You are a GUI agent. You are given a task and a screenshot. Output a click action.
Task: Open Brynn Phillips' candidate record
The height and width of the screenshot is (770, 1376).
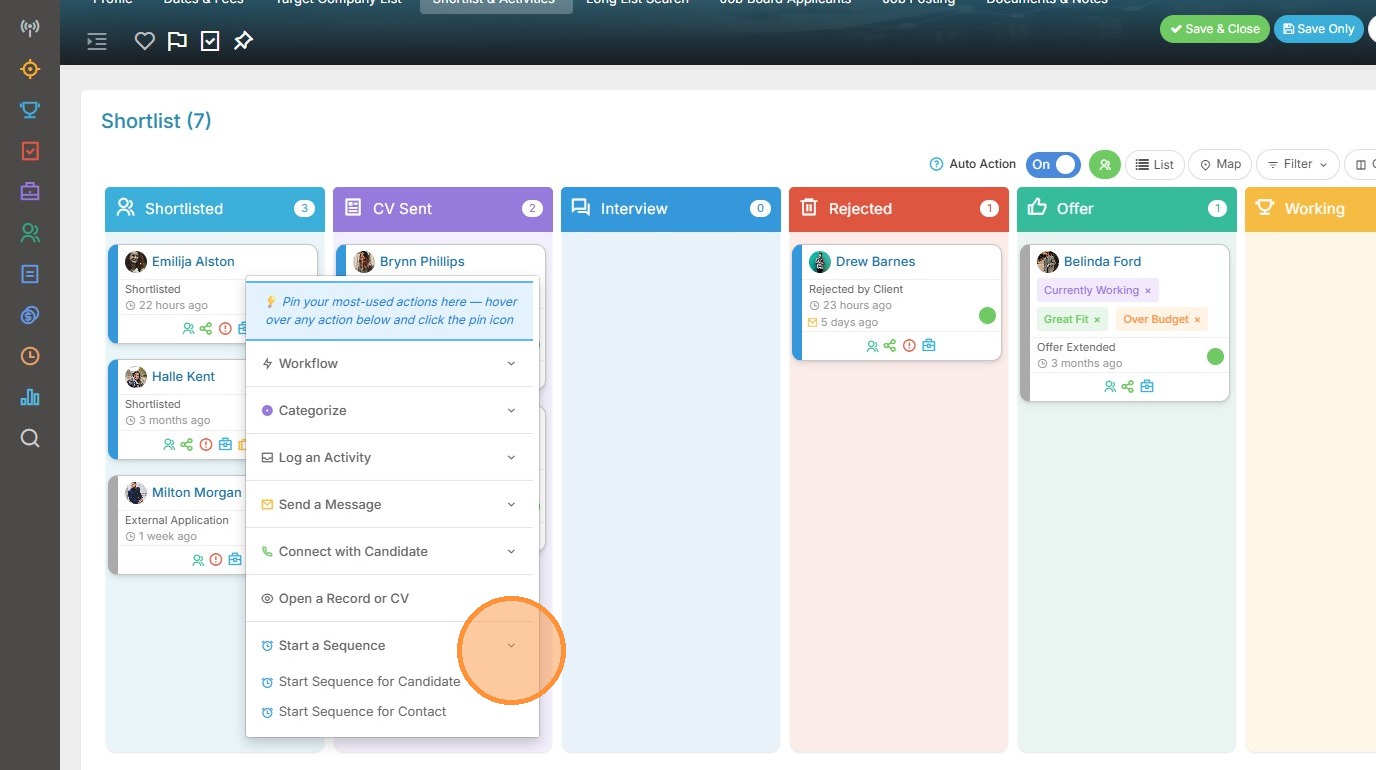tap(422, 262)
